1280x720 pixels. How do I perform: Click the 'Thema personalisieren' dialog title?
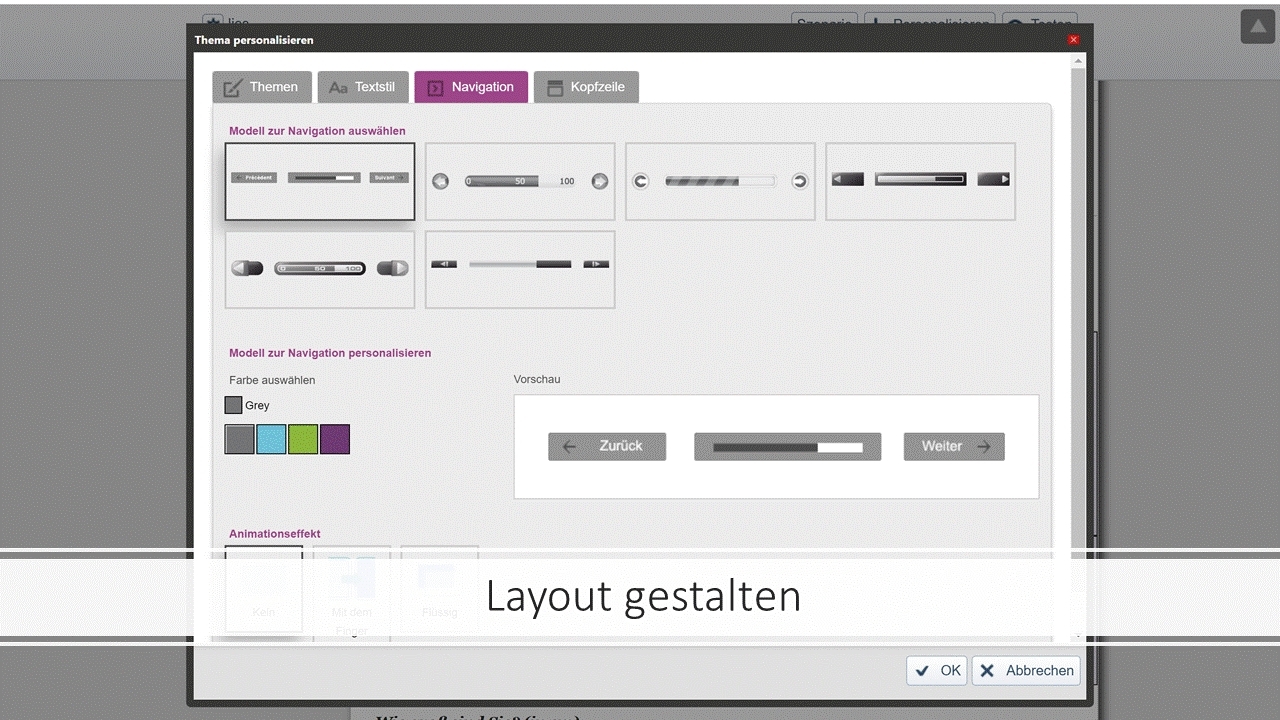tap(254, 40)
